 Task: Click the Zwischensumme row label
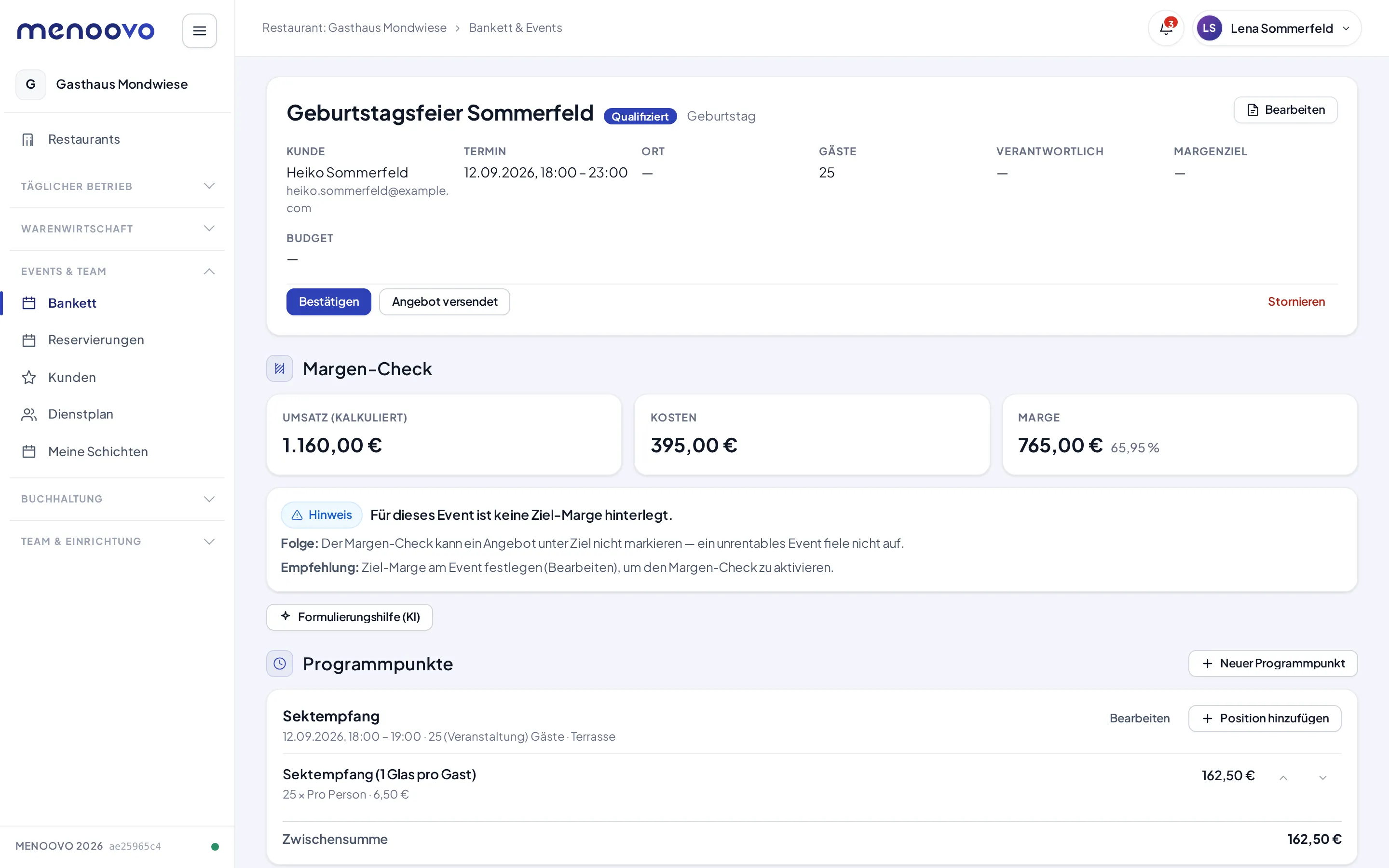pyautogui.click(x=335, y=839)
